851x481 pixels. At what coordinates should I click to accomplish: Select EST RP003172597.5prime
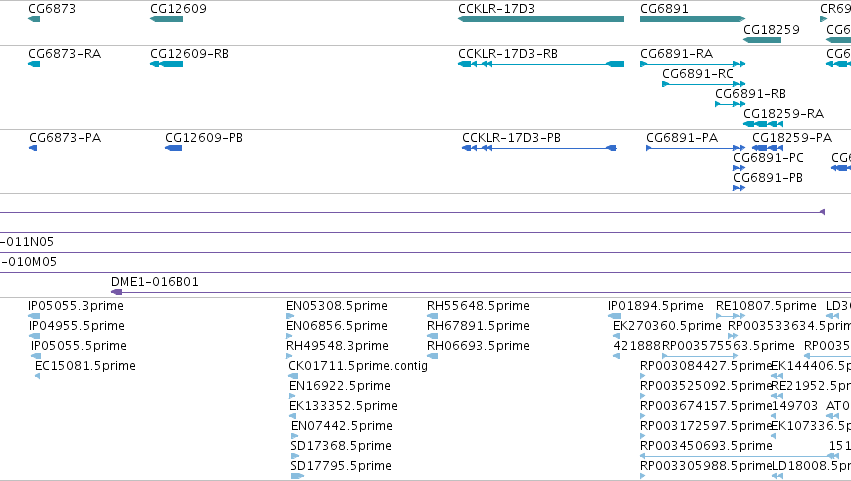[706, 426]
